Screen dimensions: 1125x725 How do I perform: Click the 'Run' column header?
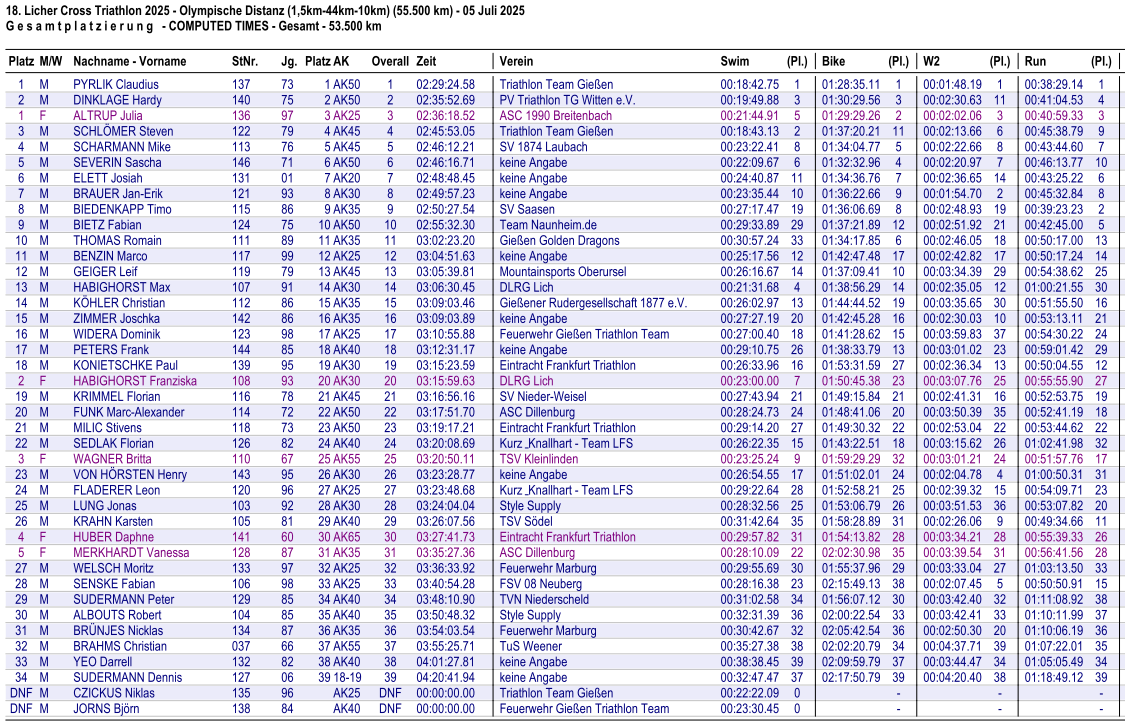coord(1035,61)
